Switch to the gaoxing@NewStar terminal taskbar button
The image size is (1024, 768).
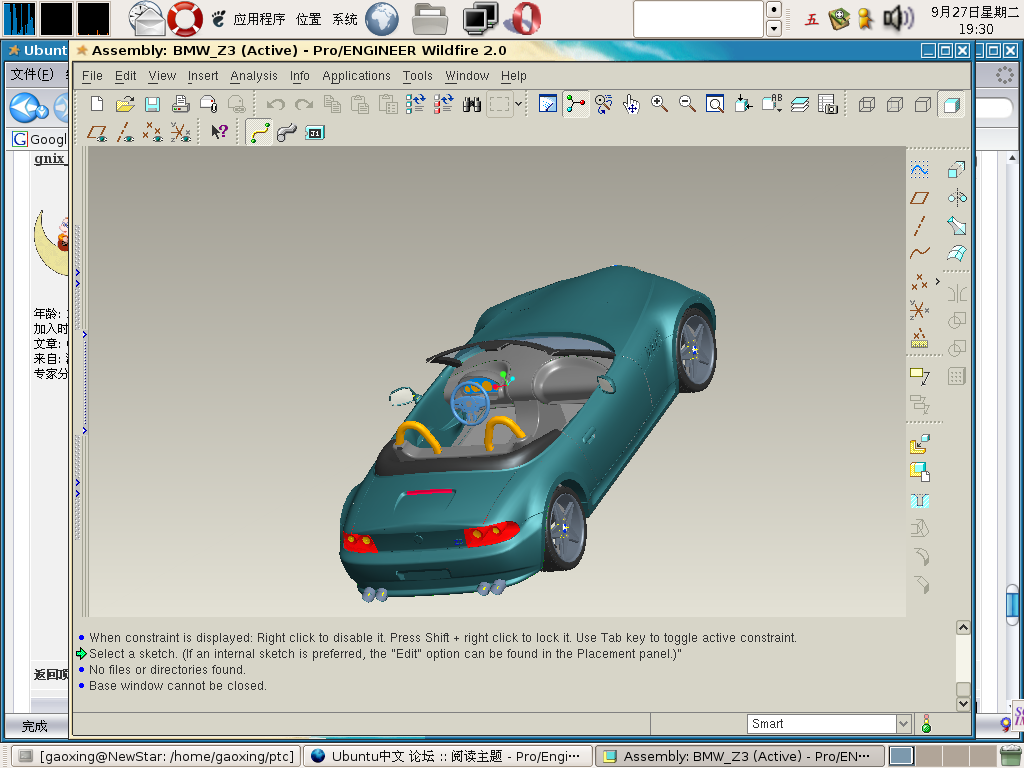(157, 756)
